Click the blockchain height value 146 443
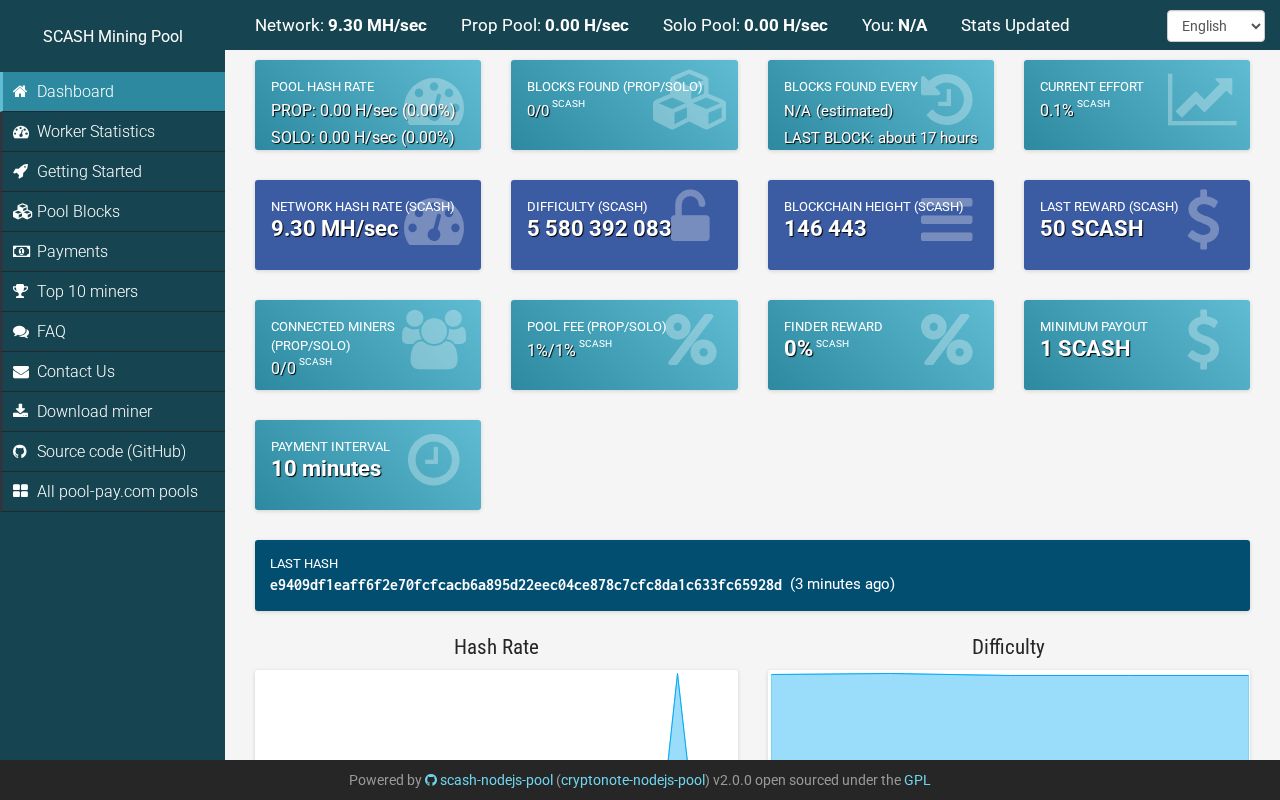Image resolution: width=1280 pixels, height=800 pixels. tap(825, 229)
